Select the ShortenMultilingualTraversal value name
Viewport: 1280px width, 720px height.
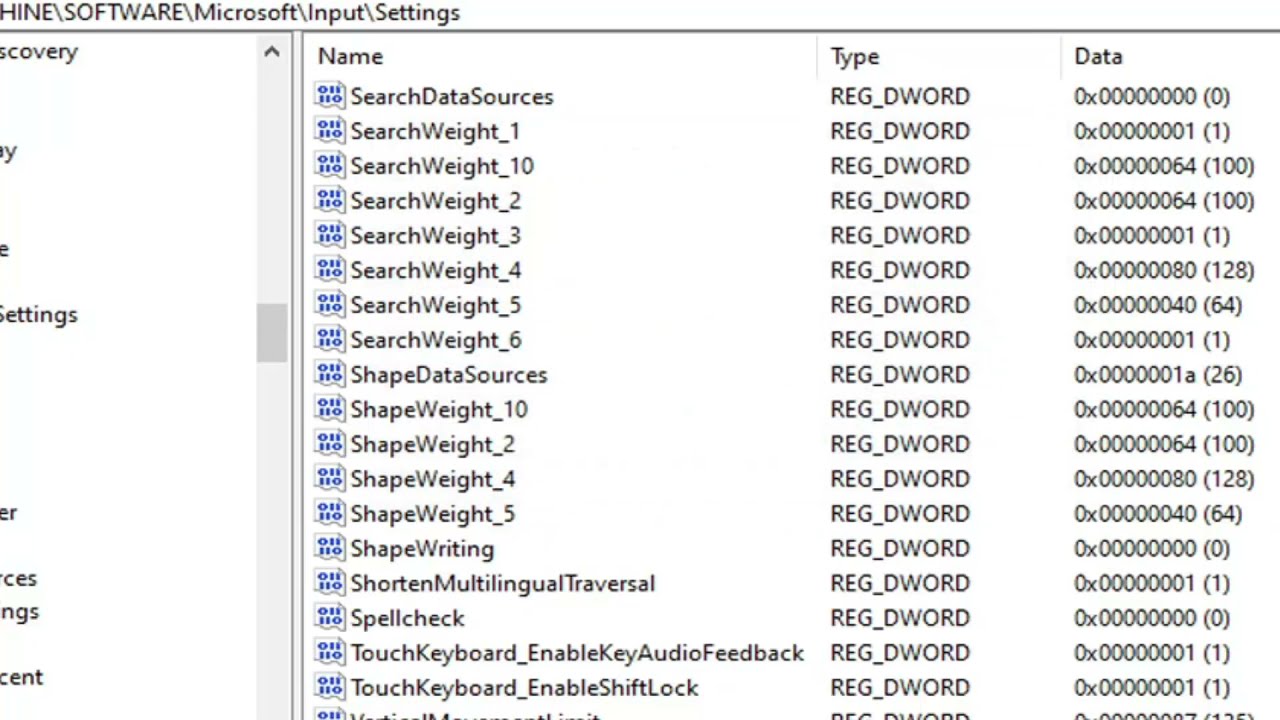click(502, 583)
